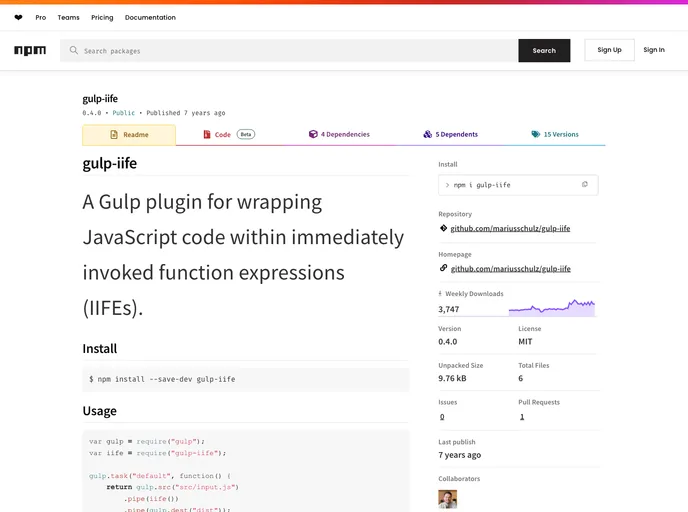Click the Collaborators label

[459, 479]
